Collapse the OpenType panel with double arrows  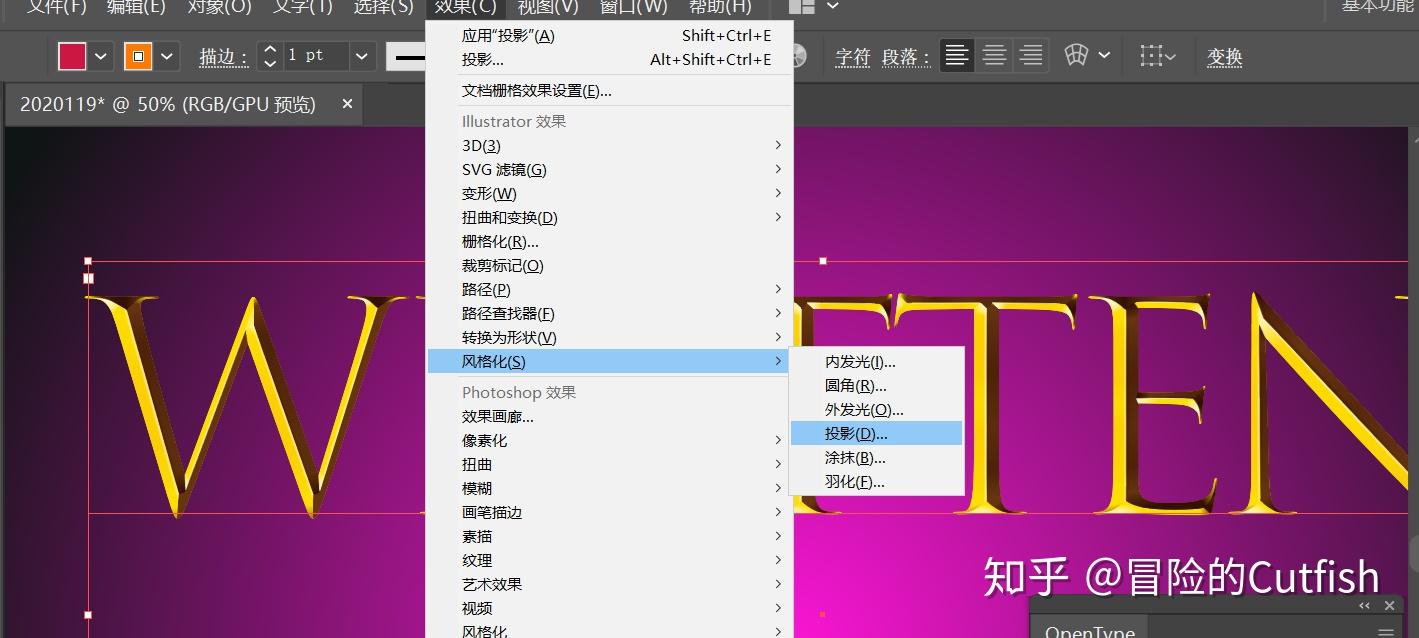[x=1364, y=605]
